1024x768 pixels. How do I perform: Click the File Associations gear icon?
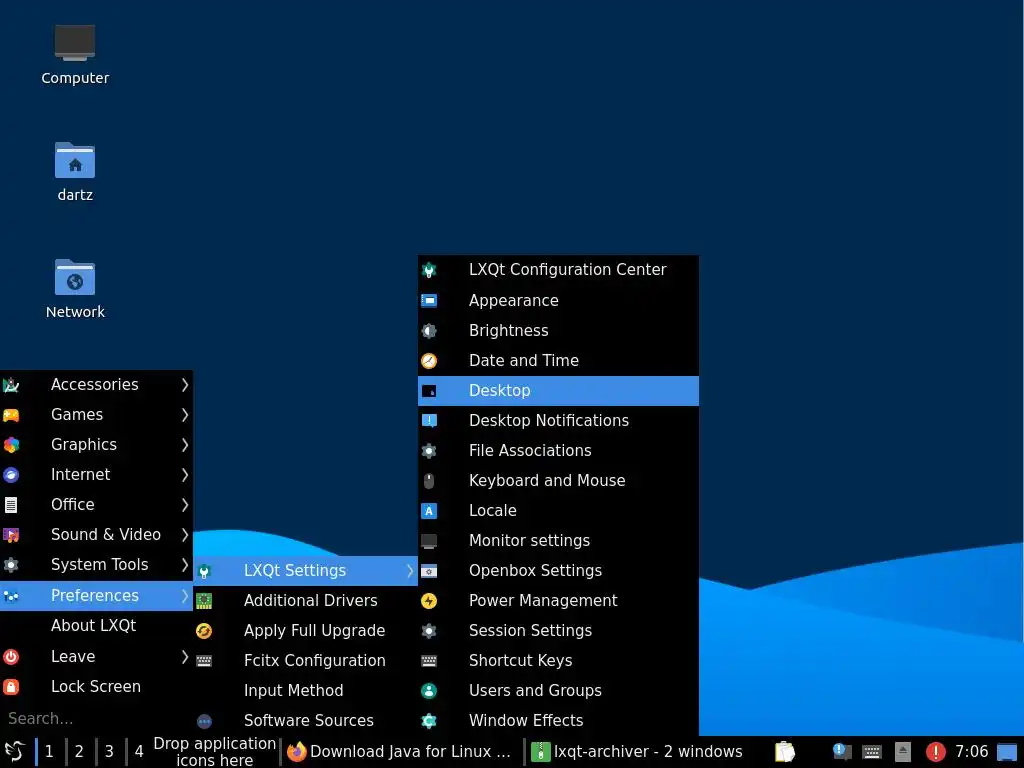click(429, 451)
